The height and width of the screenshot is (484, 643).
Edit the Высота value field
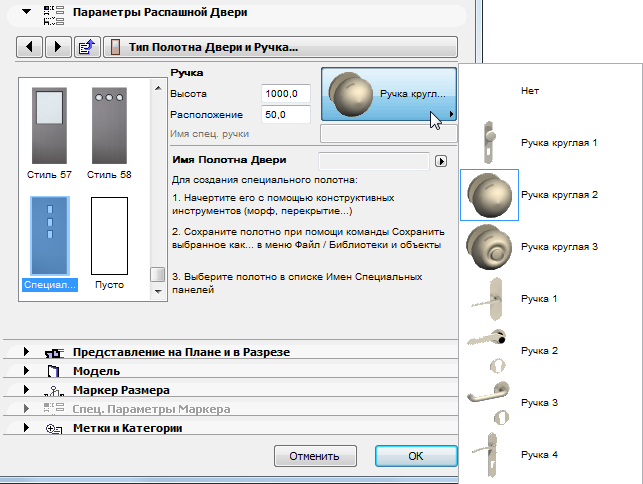coord(285,94)
